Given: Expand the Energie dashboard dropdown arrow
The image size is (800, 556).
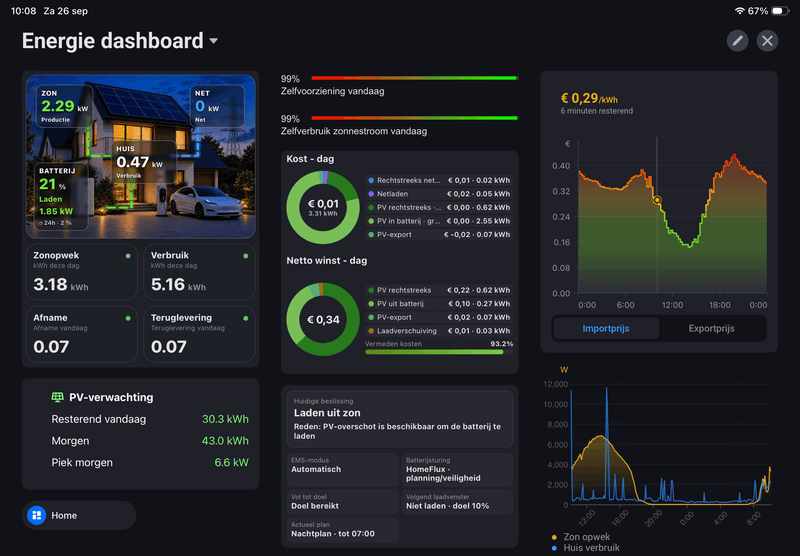Looking at the screenshot, I should (x=214, y=41).
